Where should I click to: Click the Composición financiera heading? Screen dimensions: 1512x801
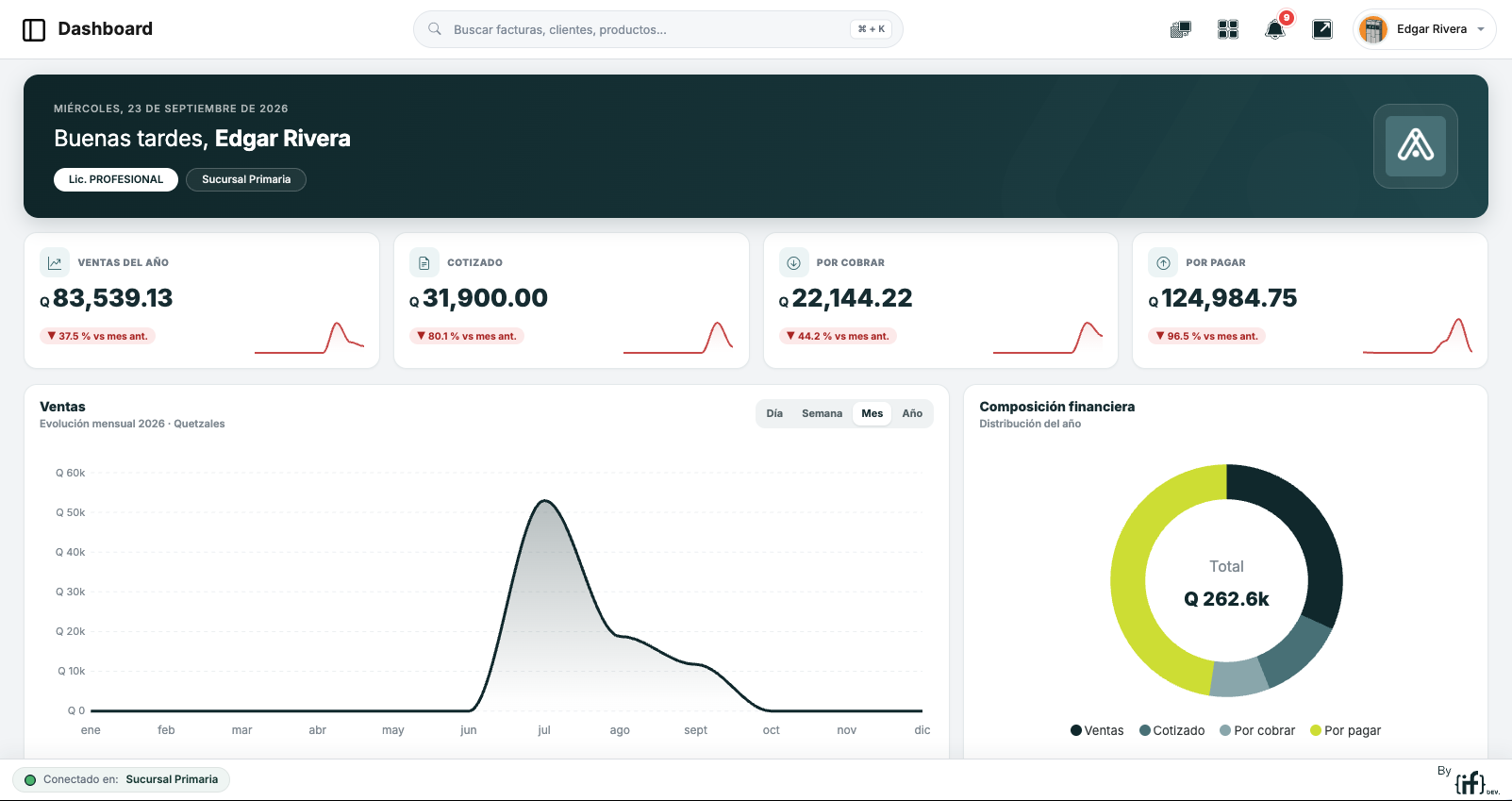[1056, 407]
